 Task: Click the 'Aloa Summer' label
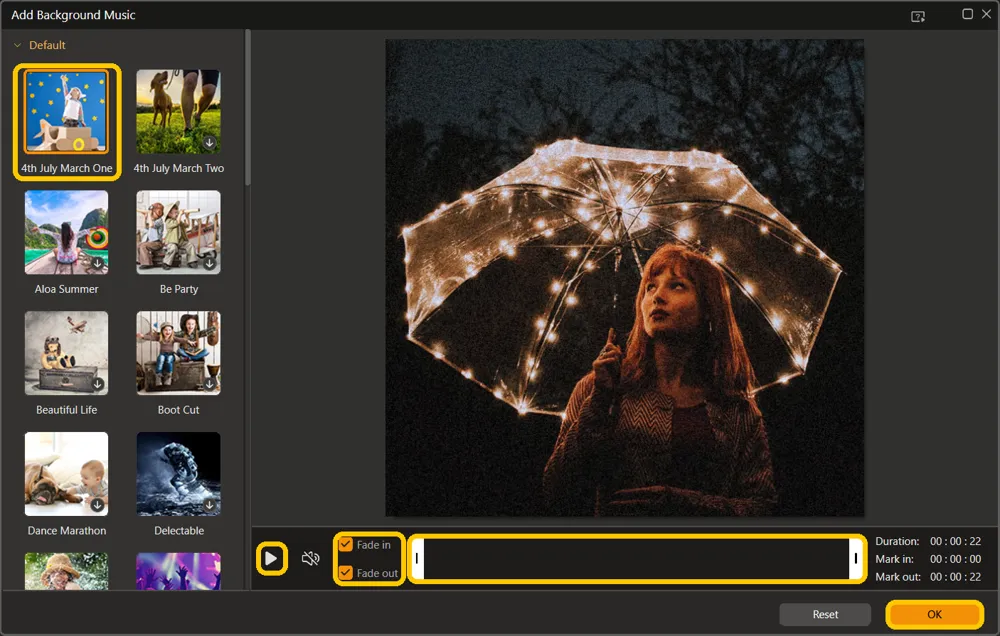(x=66, y=289)
